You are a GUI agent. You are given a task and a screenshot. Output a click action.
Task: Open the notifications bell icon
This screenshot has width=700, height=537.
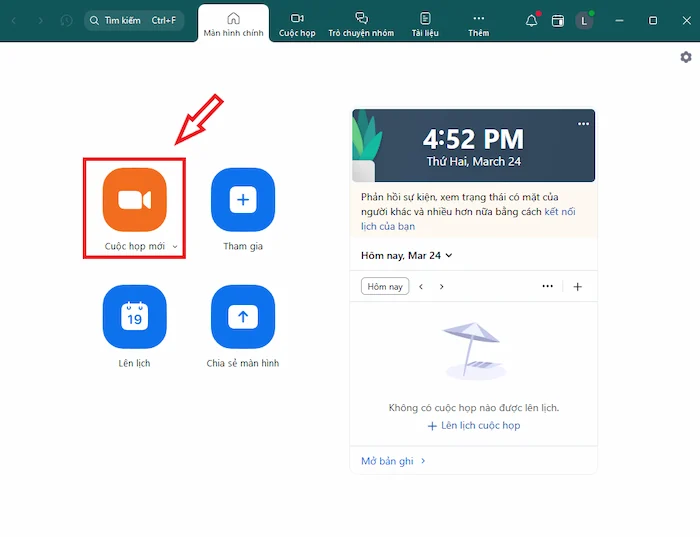(x=531, y=20)
